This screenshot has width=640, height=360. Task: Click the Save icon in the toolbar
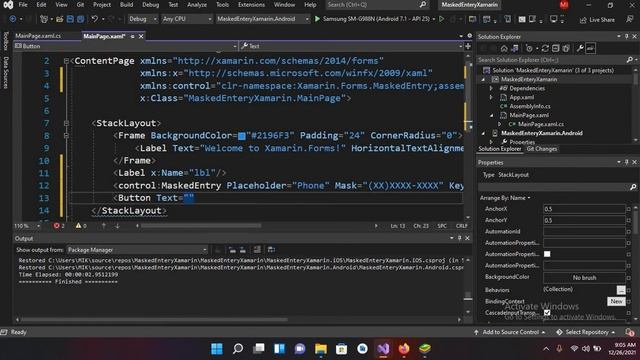click(x=70, y=19)
